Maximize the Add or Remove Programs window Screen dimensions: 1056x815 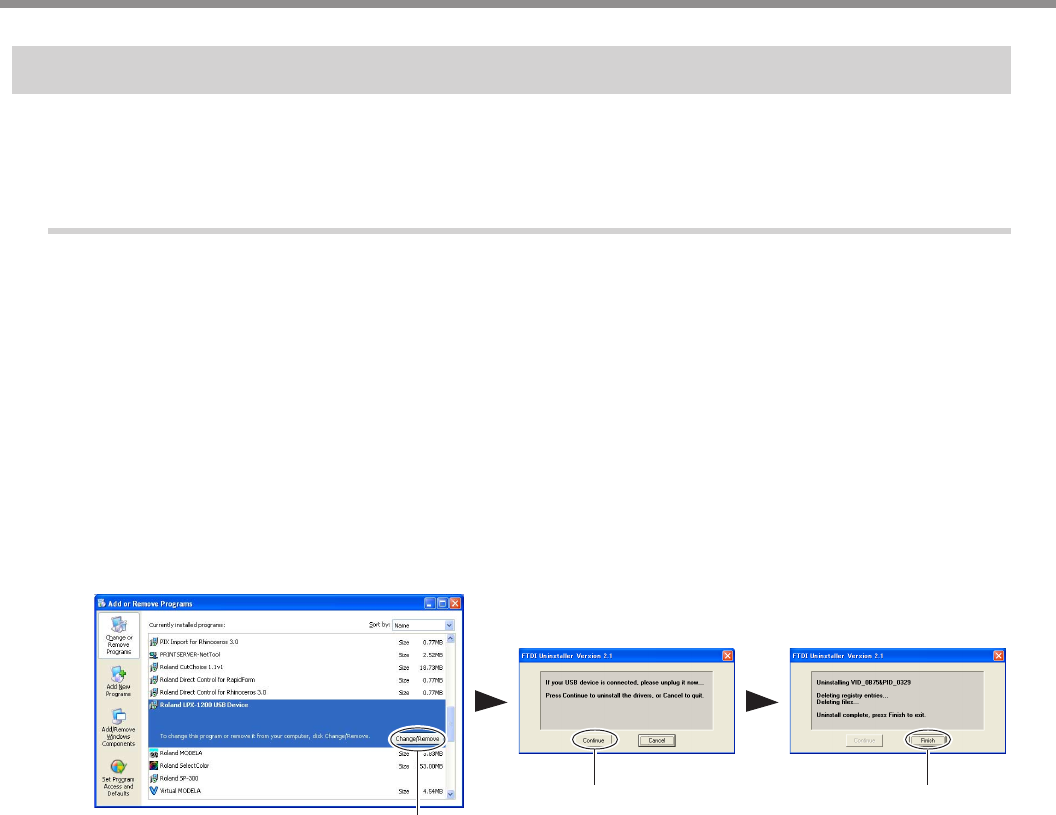pos(442,604)
